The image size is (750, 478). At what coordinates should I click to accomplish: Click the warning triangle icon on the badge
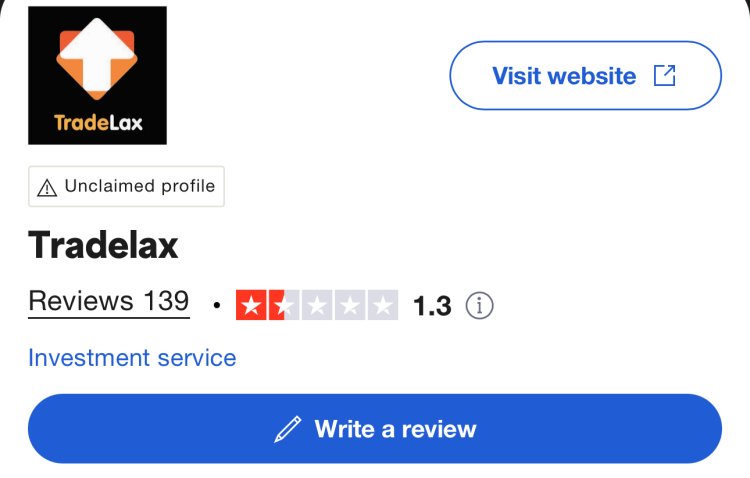click(47, 188)
